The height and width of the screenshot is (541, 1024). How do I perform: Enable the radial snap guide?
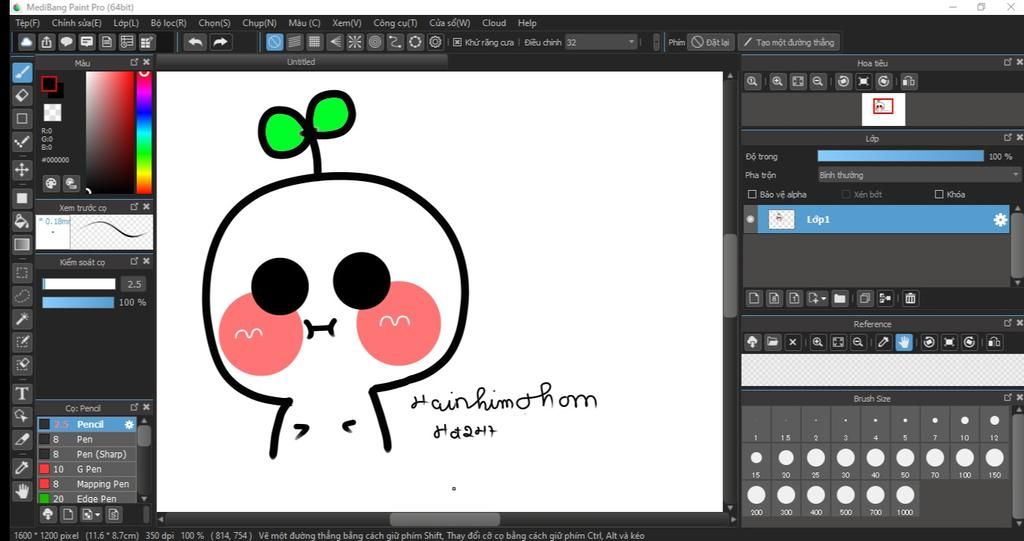click(355, 42)
